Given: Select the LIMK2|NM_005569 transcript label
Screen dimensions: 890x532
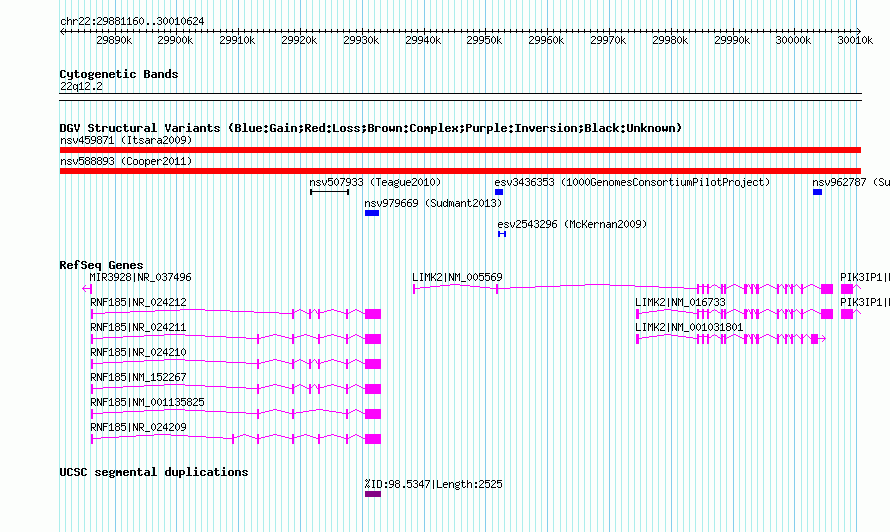Looking at the screenshot, I should click(457, 277).
